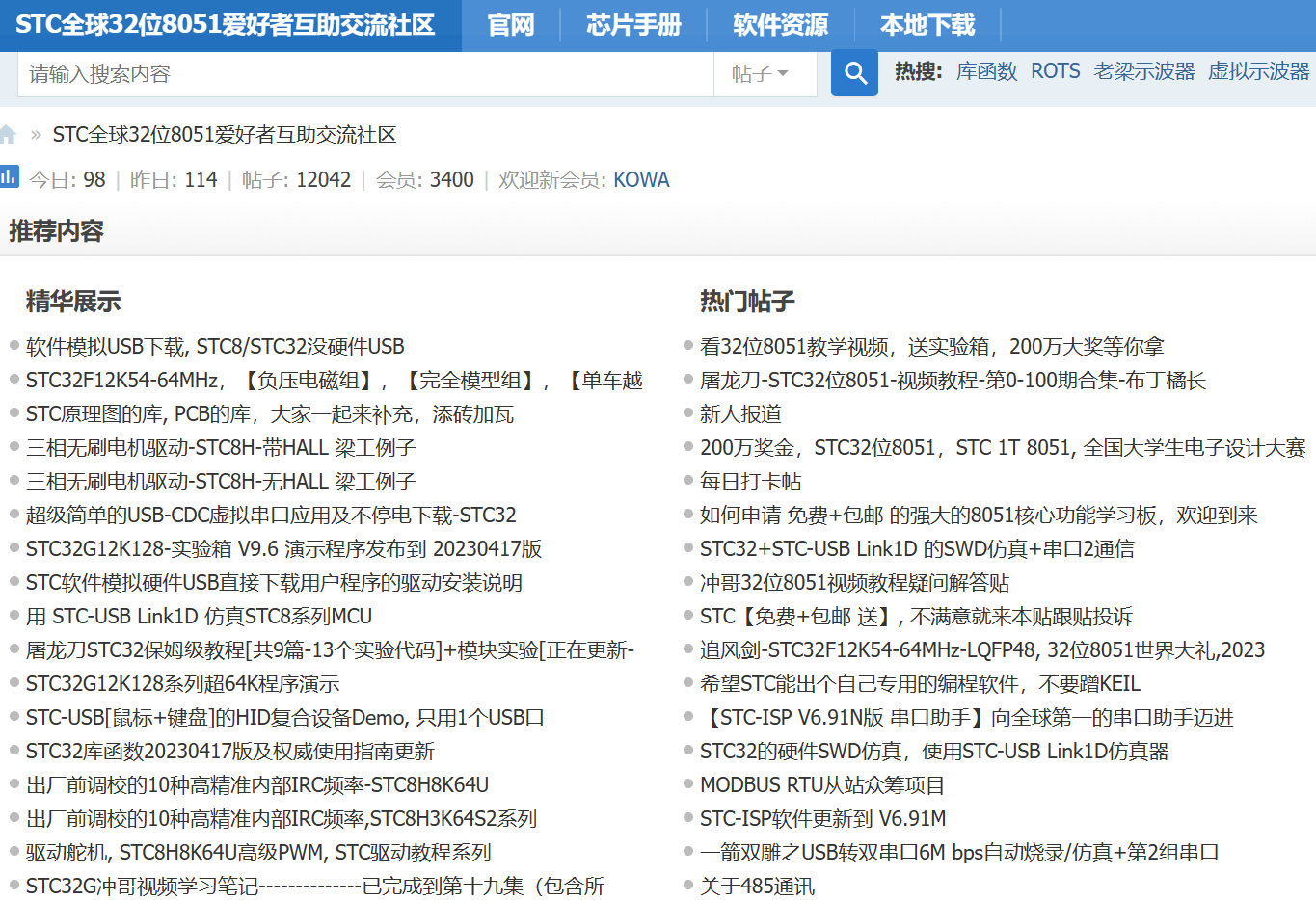Open hot post 希望STC能出个自己专用的编程软件
Viewport: 1316px width, 900px height.
[x=920, y=683]
